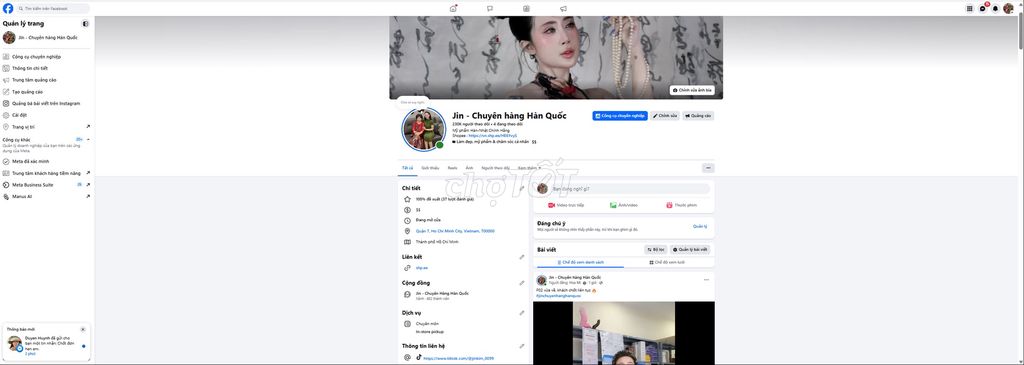Click the pencil edit icon beside Liên kết

pos(522,257)
